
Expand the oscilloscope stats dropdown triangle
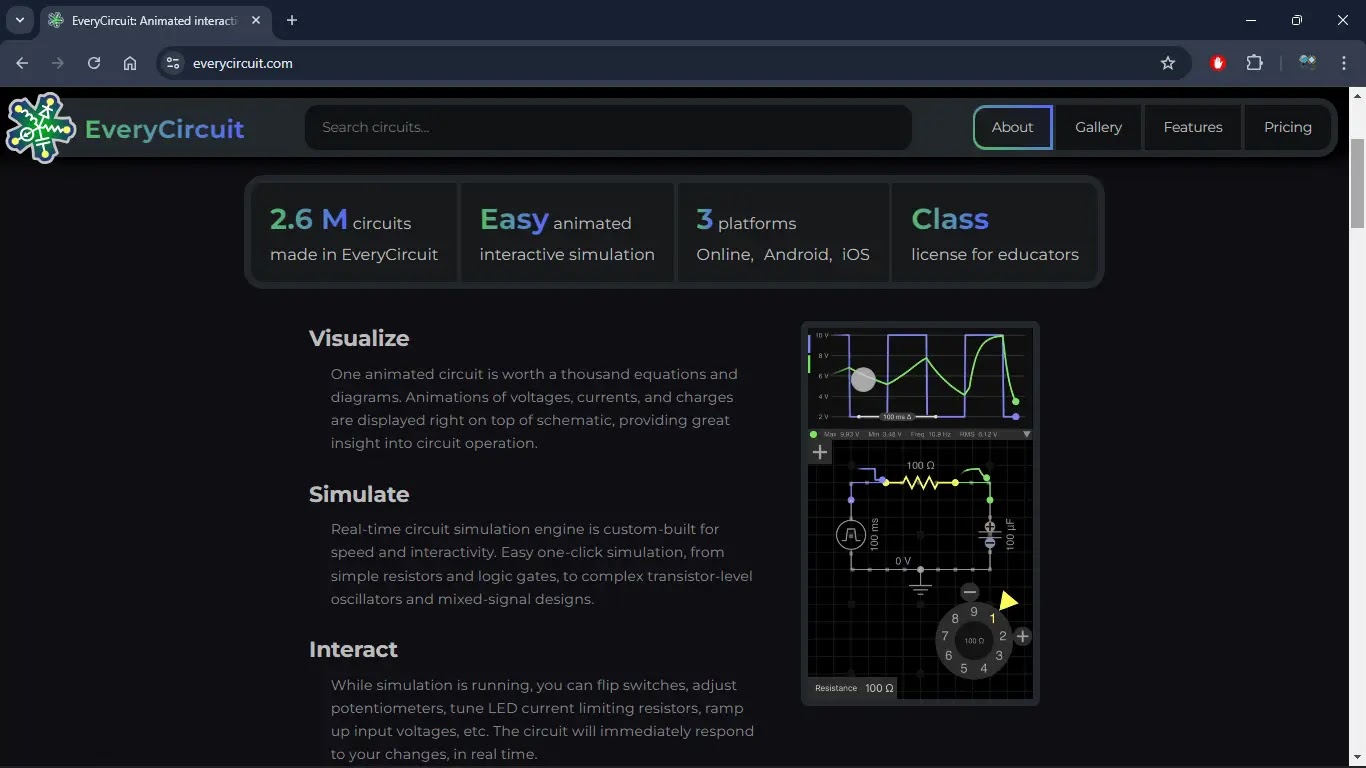tap(1026, 435)
